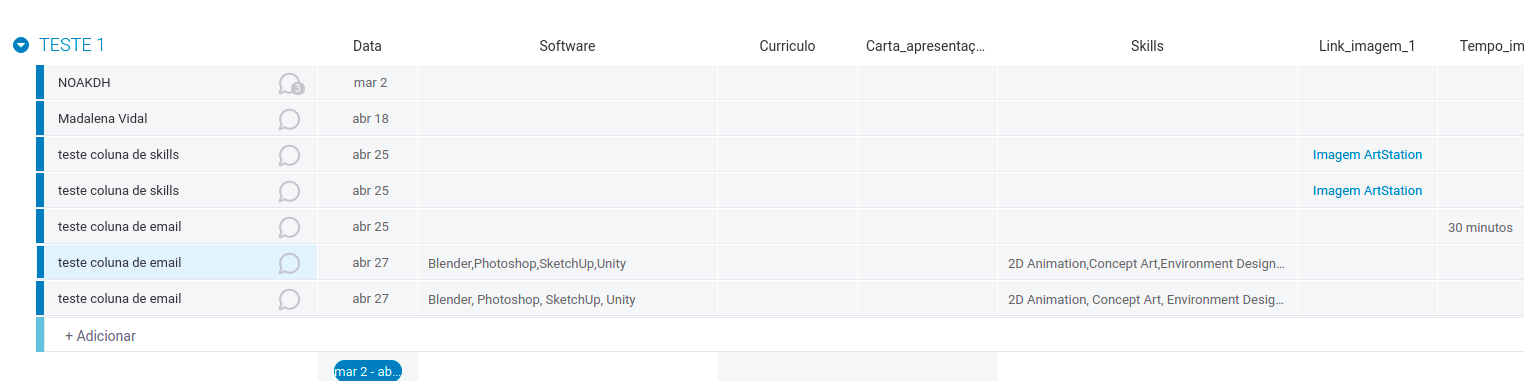Image resolution: width=1524 pixels, height=381 pixels.
Task: Open comment bubble on 30 minutos row
Action: (x=289, y=227)
